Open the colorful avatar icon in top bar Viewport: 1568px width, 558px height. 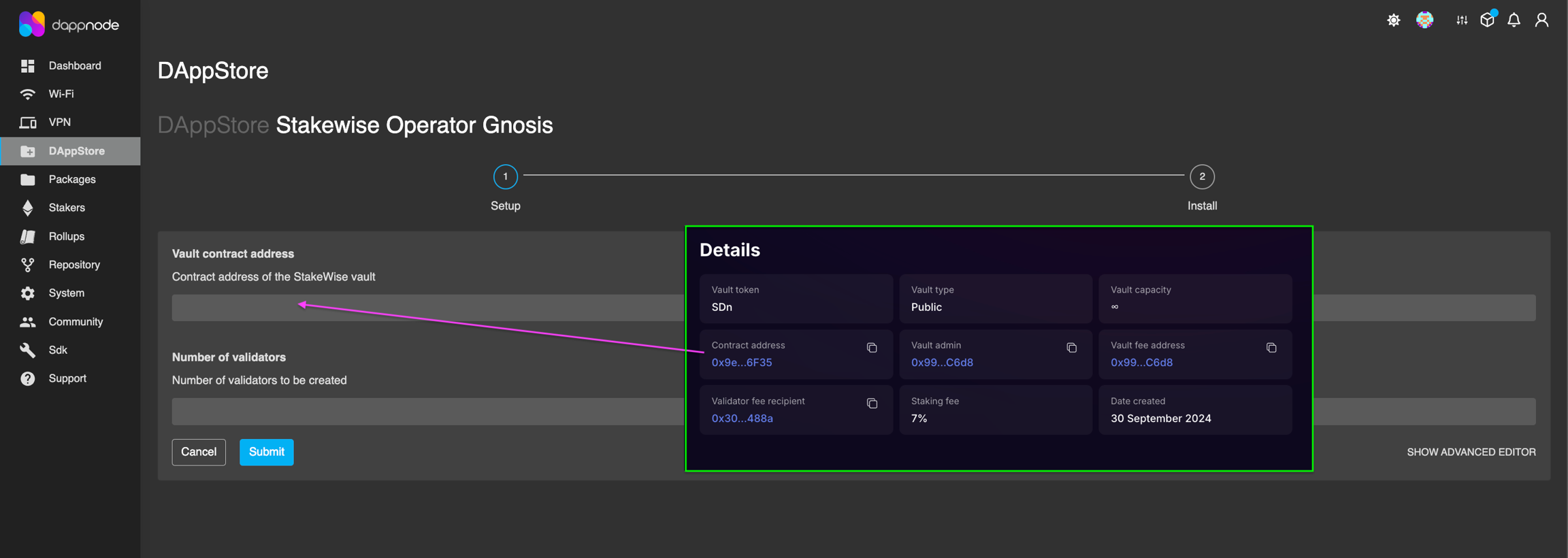coord(1424,20)
